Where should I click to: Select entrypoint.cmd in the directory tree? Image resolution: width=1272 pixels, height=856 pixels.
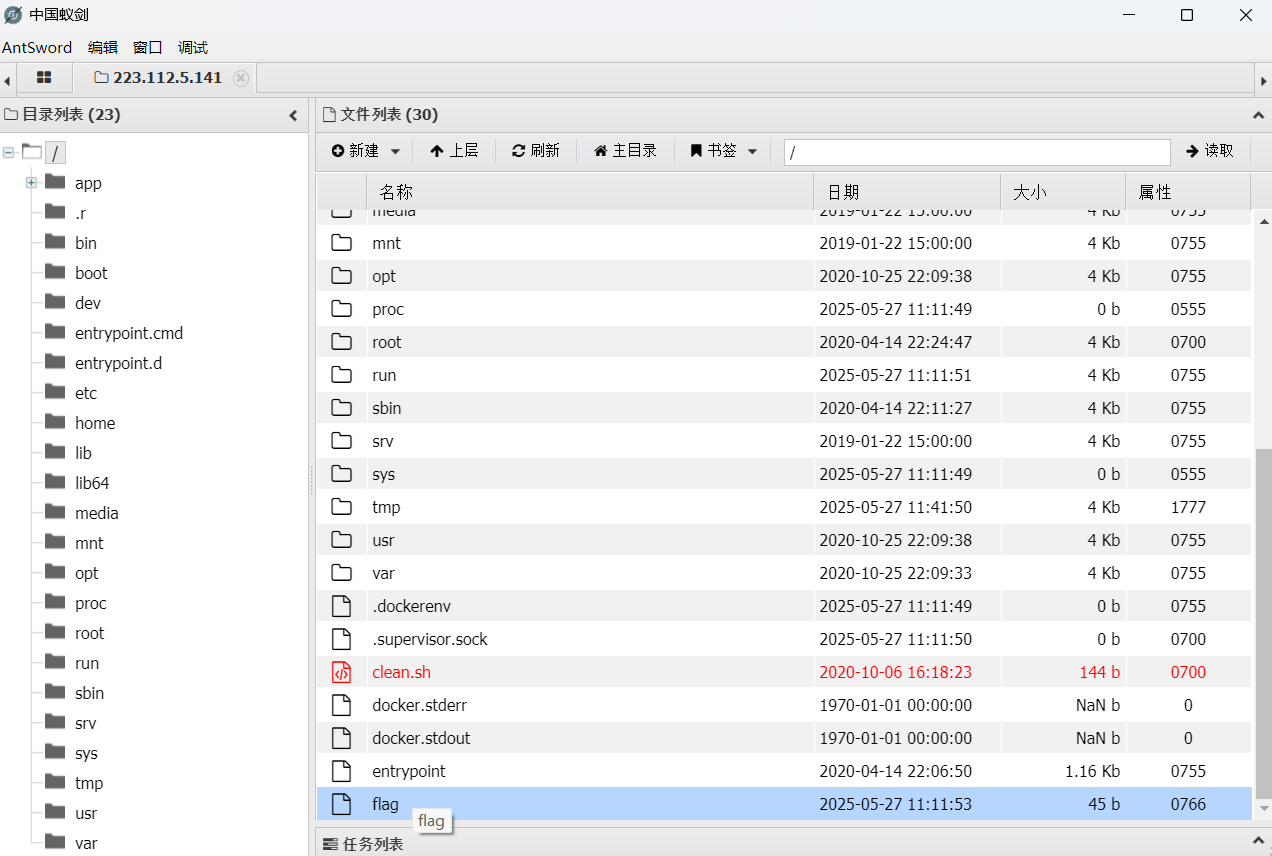tap(129, 333)
